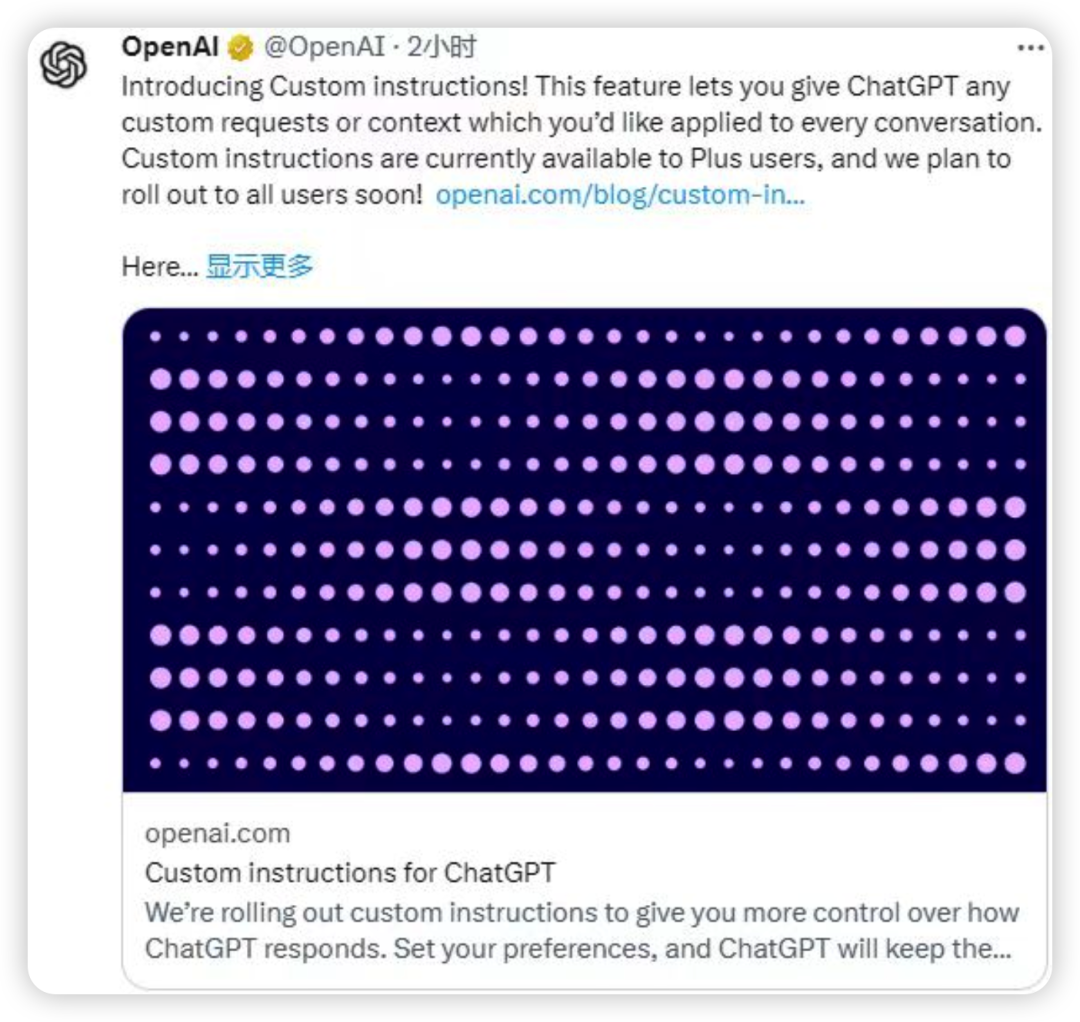Screen dimensions: 1080x1022
Task: Click the truncated "Here..." text
Action: pos(160,266)
